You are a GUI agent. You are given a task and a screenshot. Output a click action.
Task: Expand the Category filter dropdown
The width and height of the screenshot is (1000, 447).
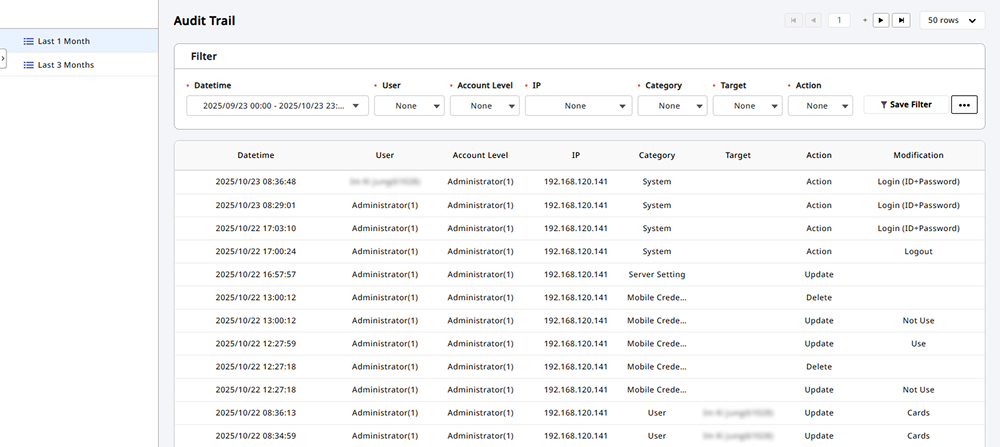point(671,106)
